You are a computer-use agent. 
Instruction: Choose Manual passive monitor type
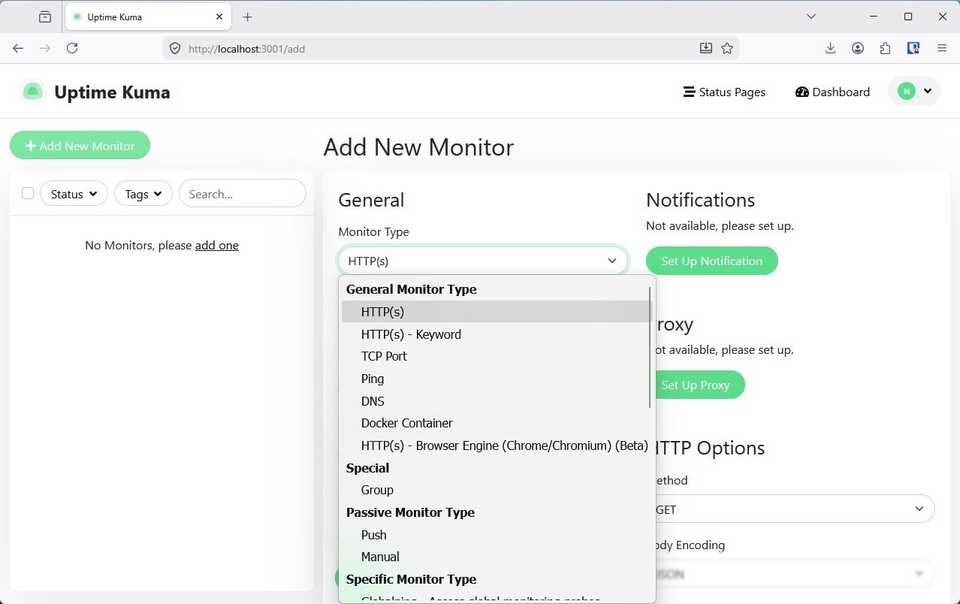coord(496,557)
